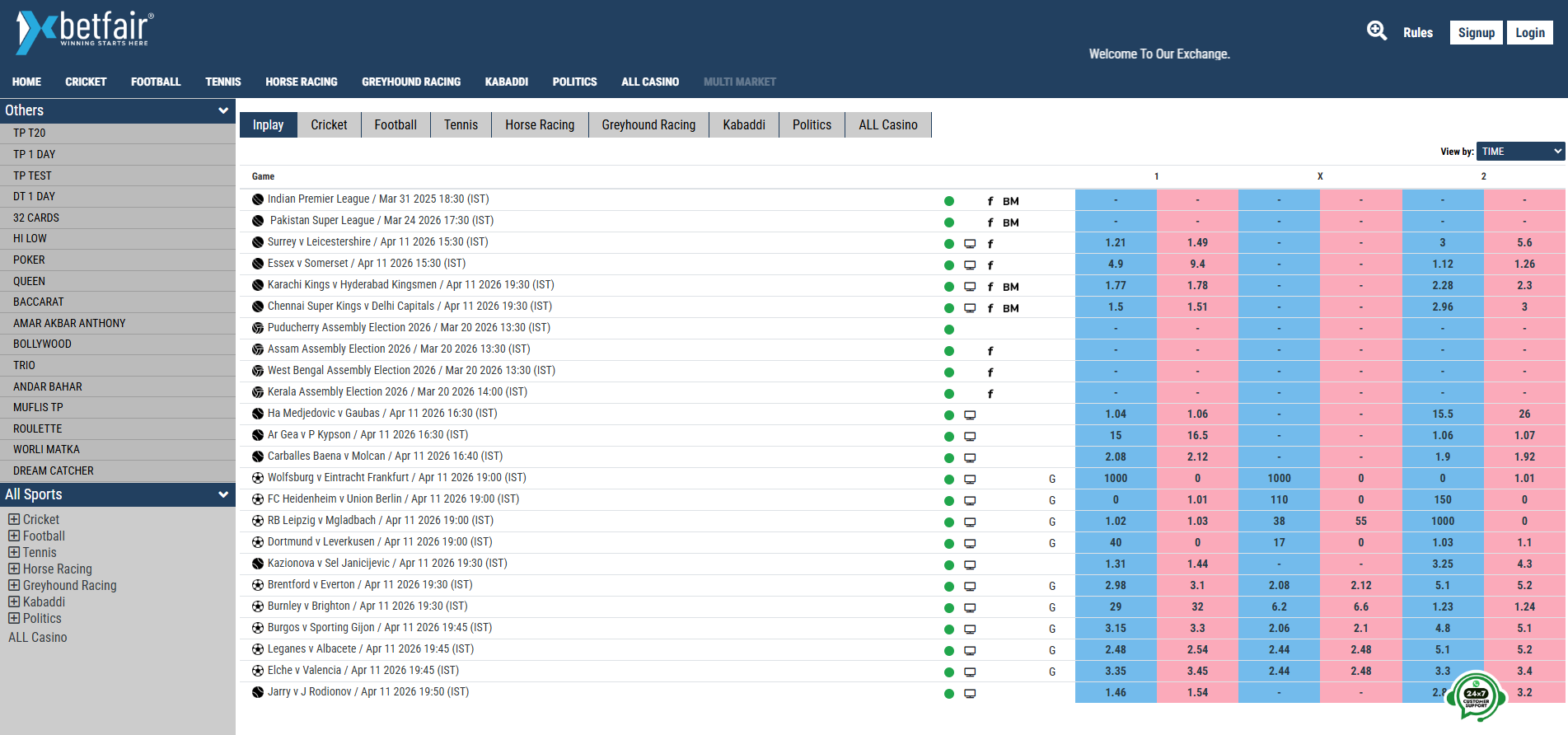Click the TV icon for Ha Medjedovic v Gaubas
This screenshot has width=1568, height=735.
(x=970, y=415)
